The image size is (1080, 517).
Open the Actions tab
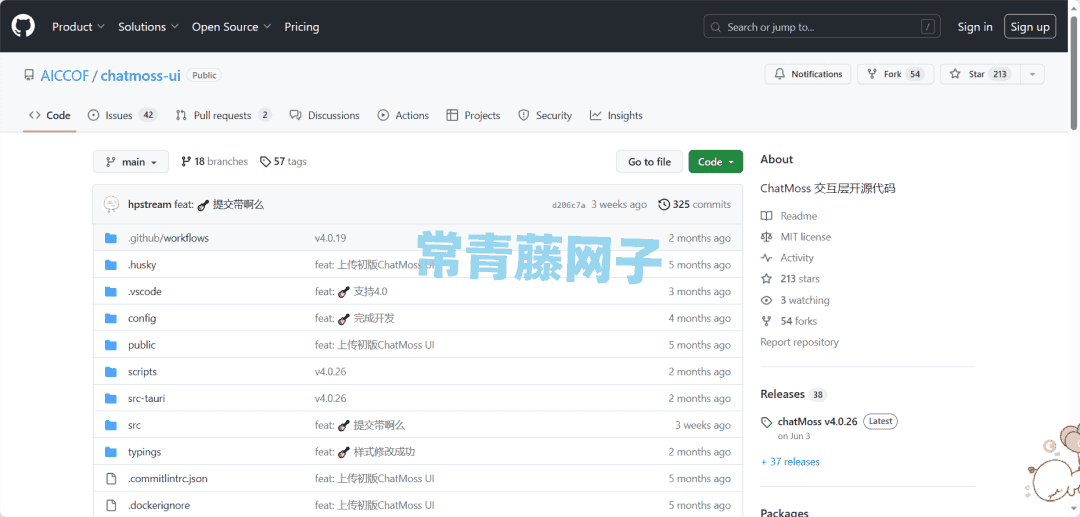pyautogui.click(x=403, y=116)
